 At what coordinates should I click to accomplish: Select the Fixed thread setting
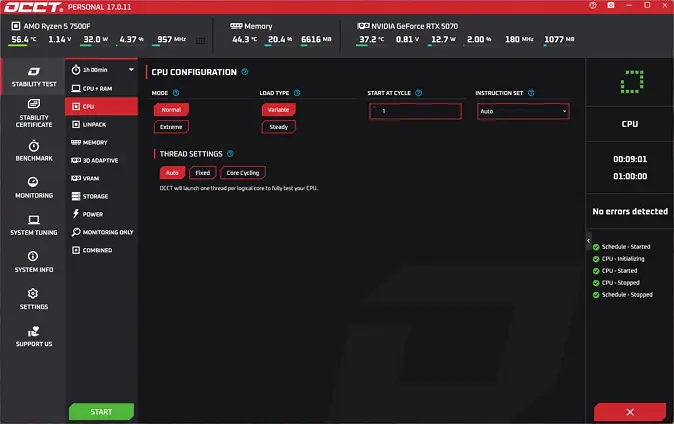[202, 173]
